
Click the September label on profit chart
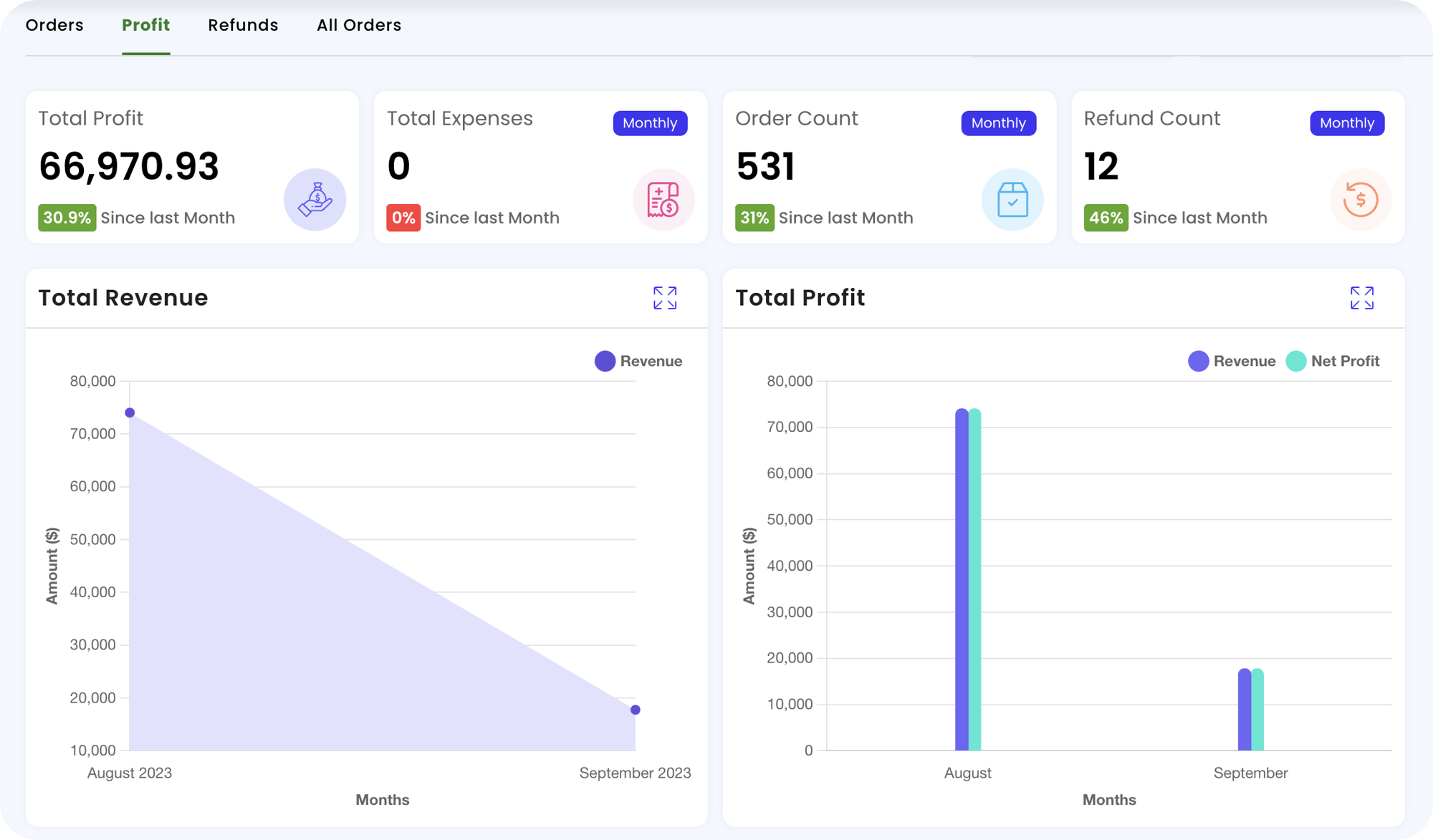click(1251, 773)
